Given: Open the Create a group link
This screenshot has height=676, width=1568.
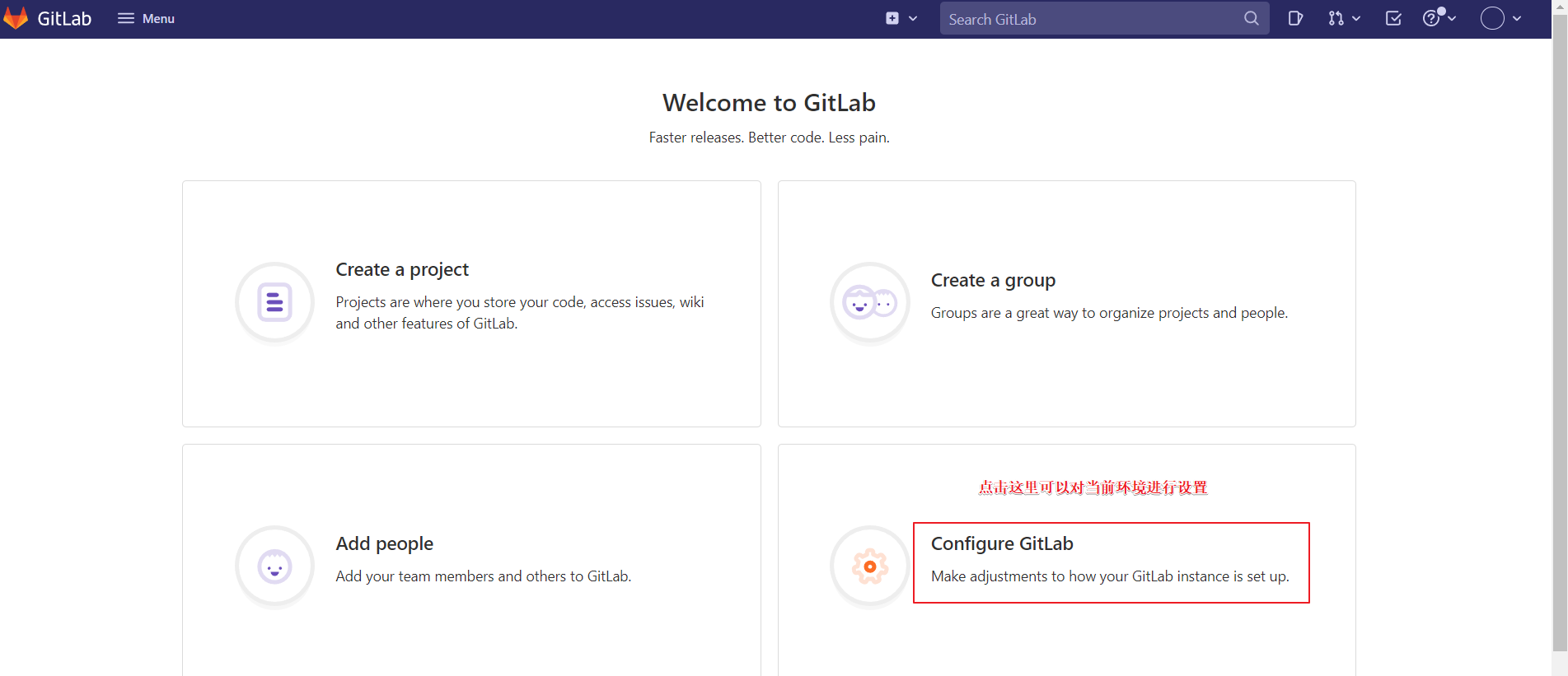Looking at the screenshot, I should [993, 280].
